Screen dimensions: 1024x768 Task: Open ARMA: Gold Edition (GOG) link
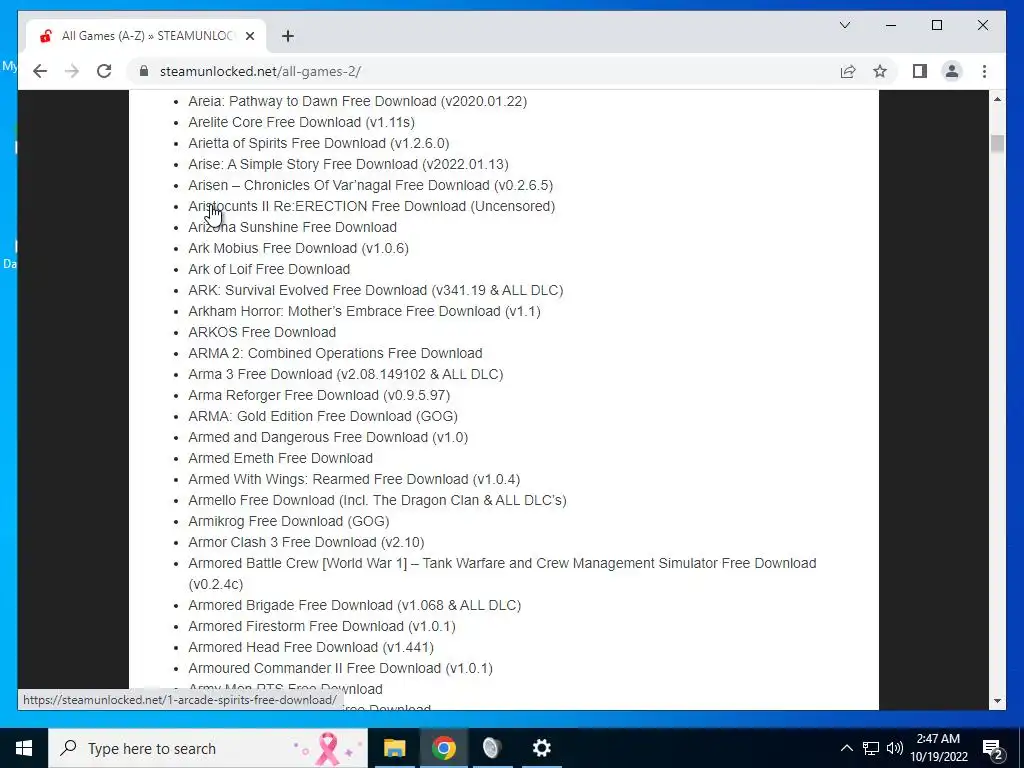coord(323,416)
